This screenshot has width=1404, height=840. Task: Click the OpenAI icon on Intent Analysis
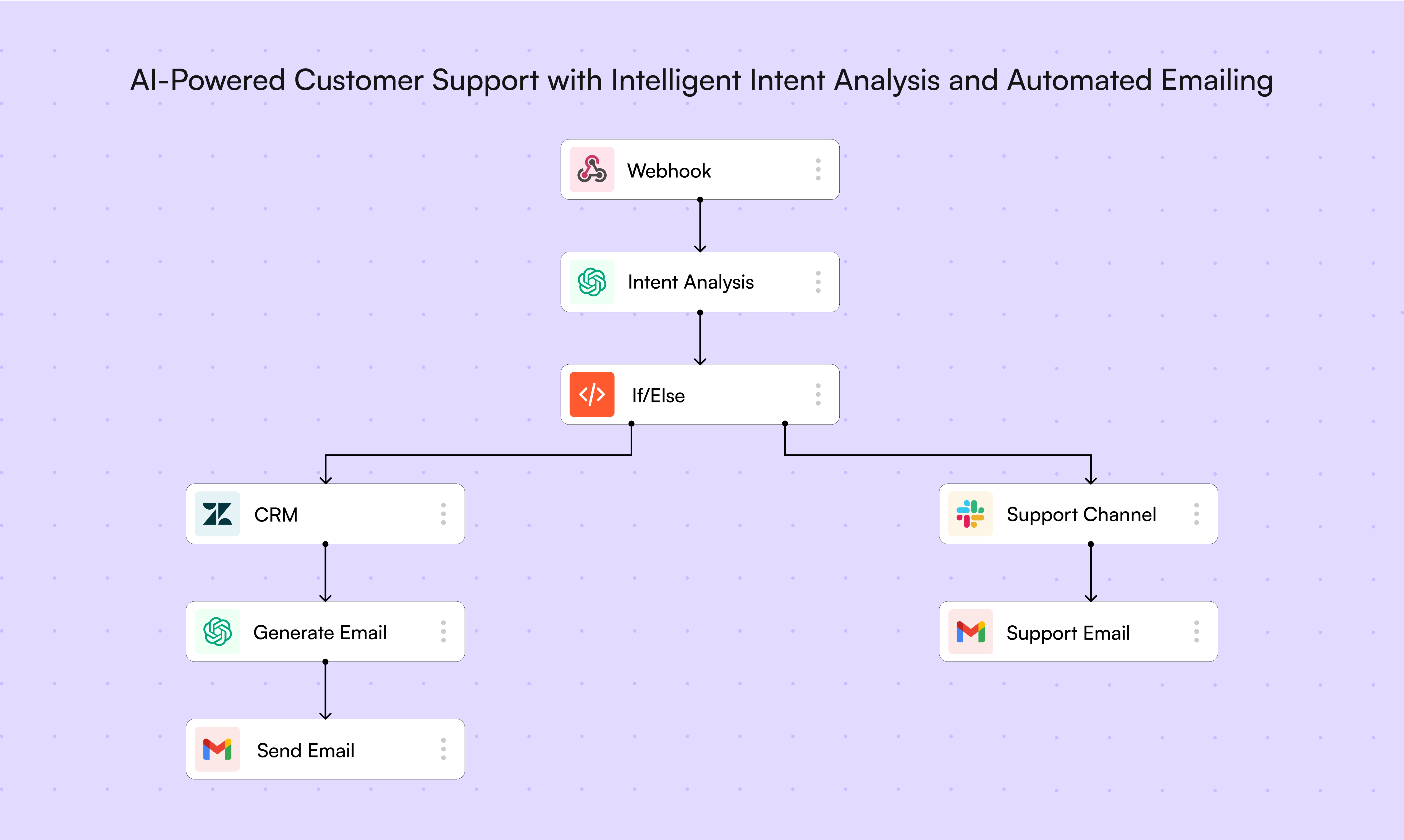[x=592, y=282]
